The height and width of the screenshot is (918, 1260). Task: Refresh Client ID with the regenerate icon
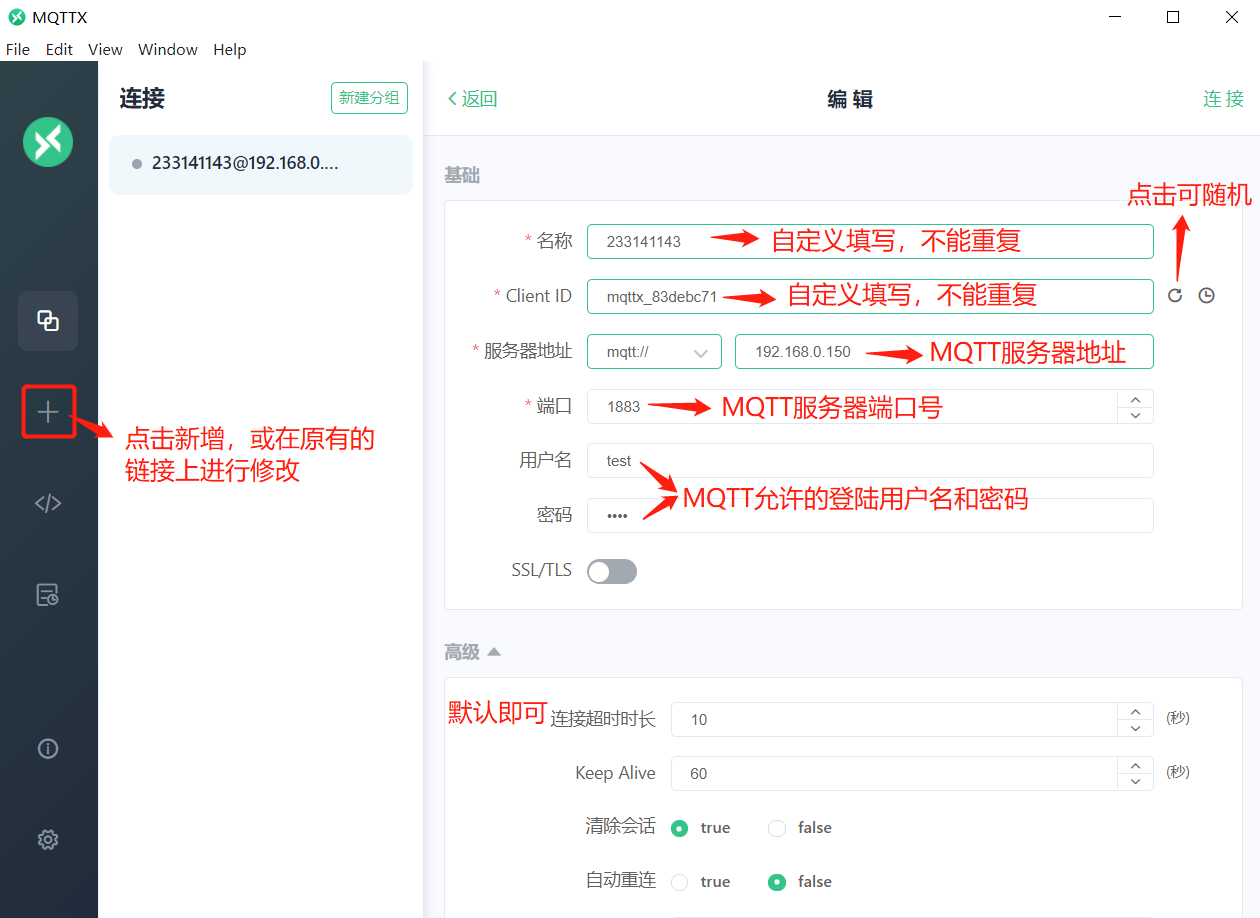point(1175,295)
